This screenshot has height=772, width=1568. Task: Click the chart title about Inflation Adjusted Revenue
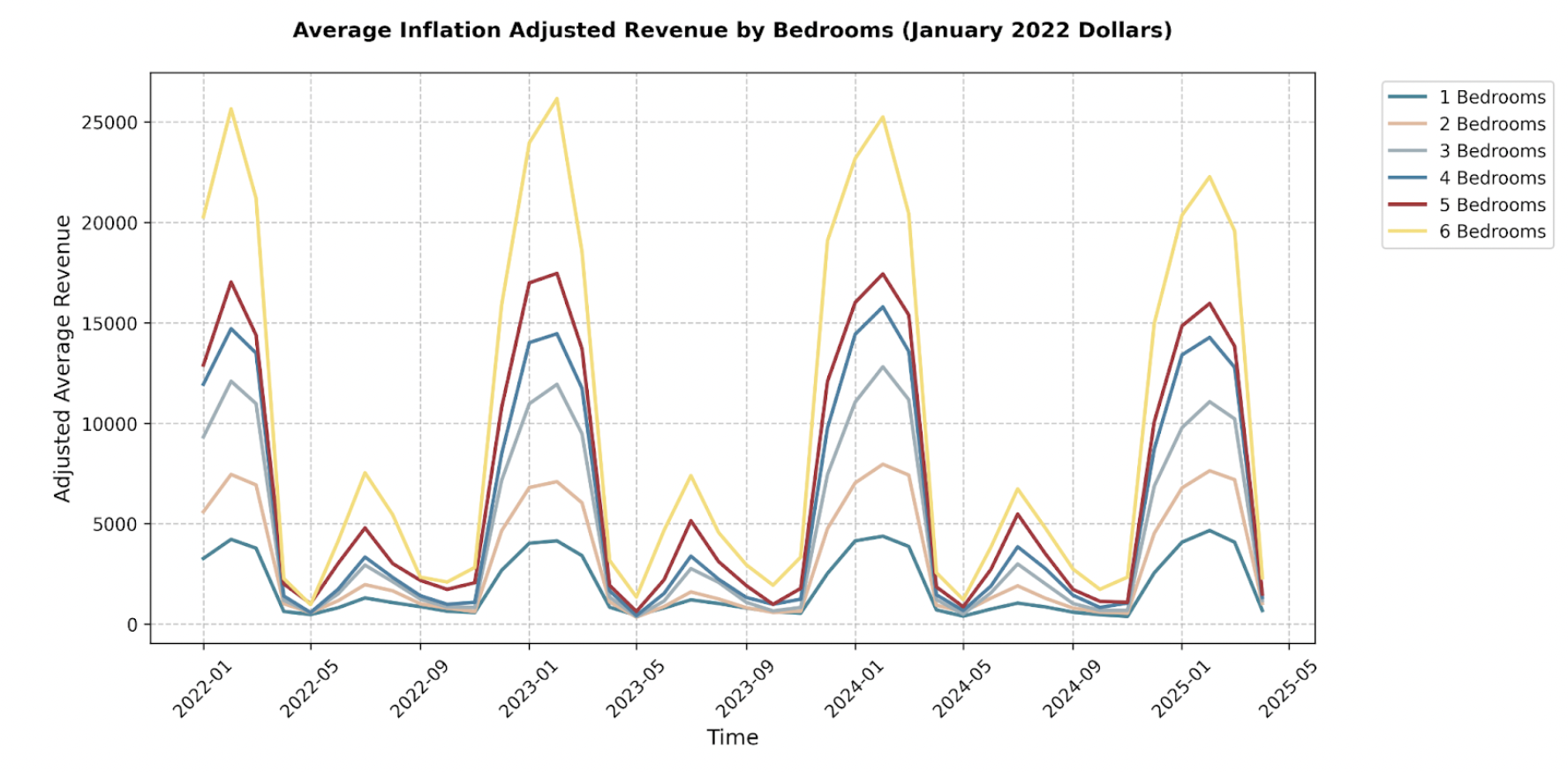pos(732,30)
